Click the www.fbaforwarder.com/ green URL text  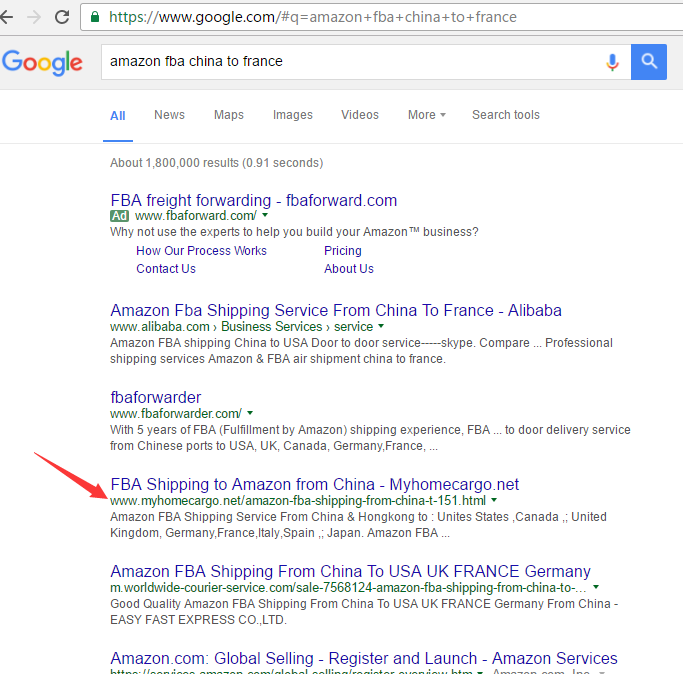[176, 413]
